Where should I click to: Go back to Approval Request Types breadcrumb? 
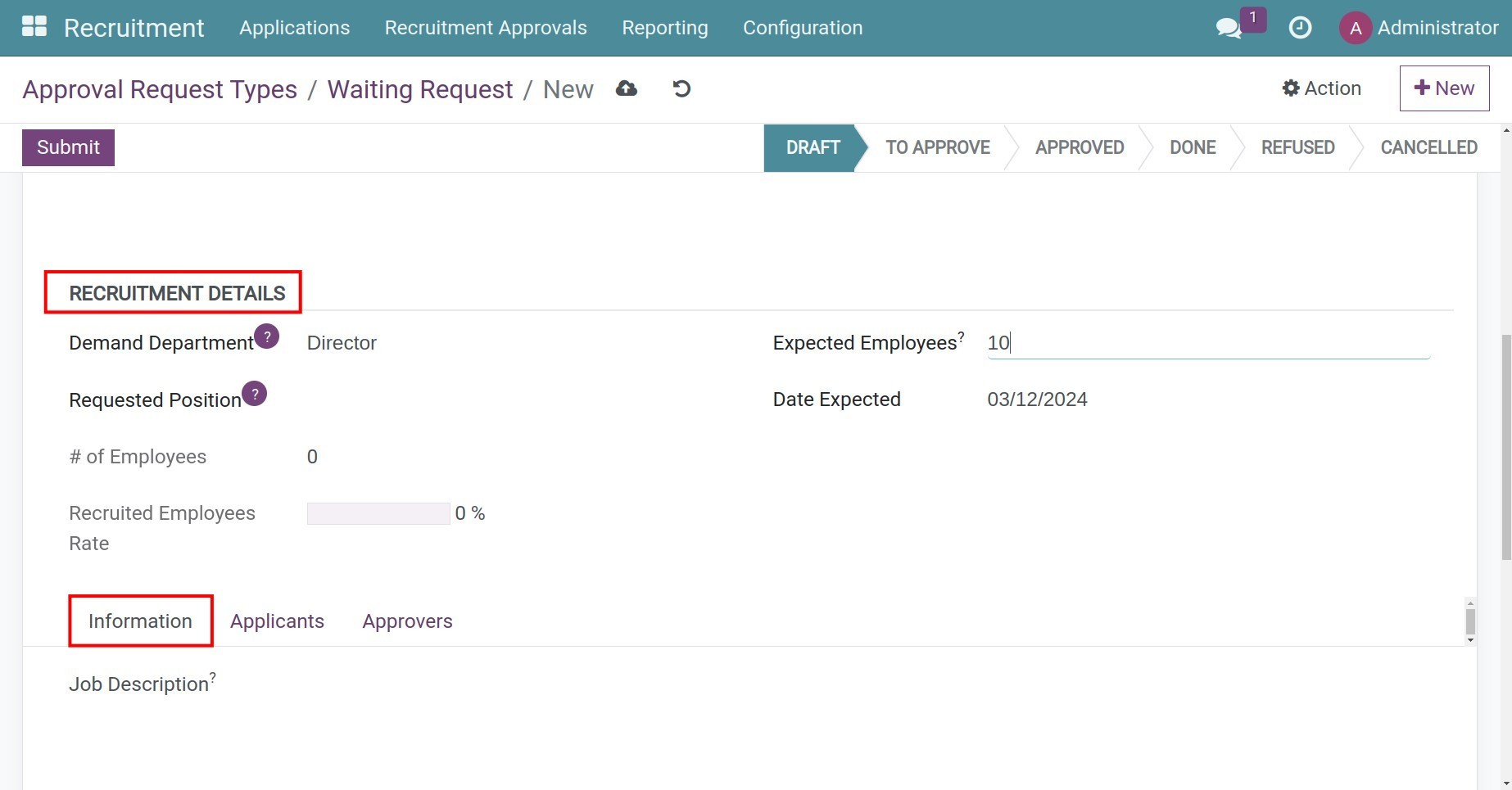coord(161,89)
